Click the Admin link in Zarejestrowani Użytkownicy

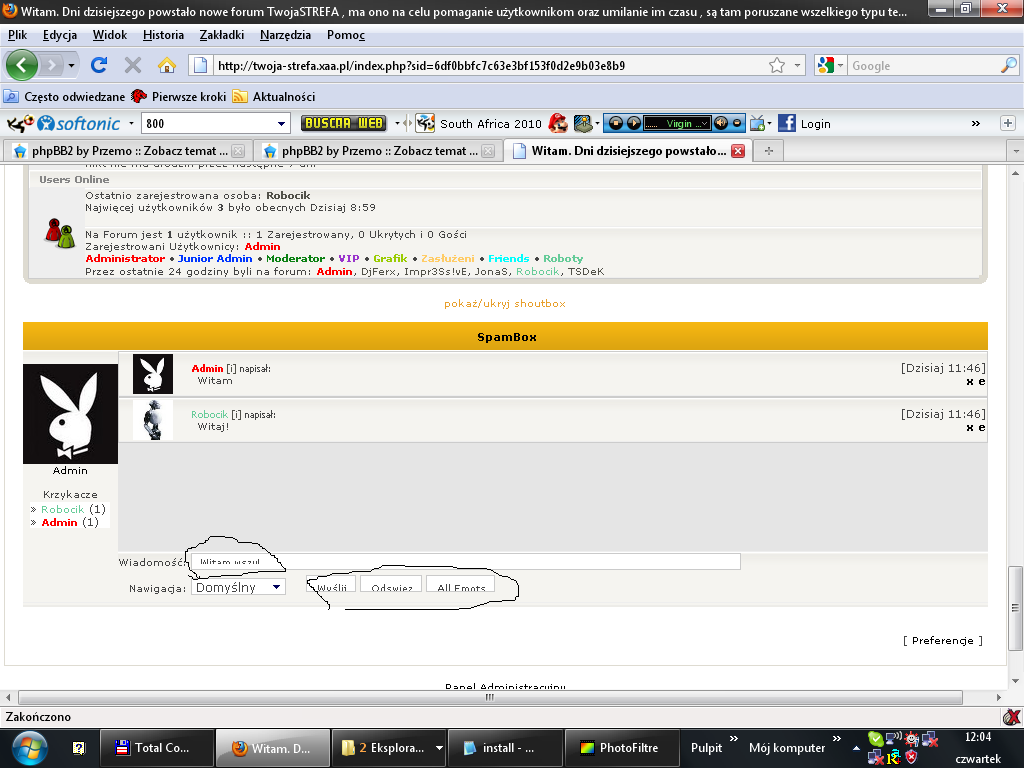(x=262, y=246)
